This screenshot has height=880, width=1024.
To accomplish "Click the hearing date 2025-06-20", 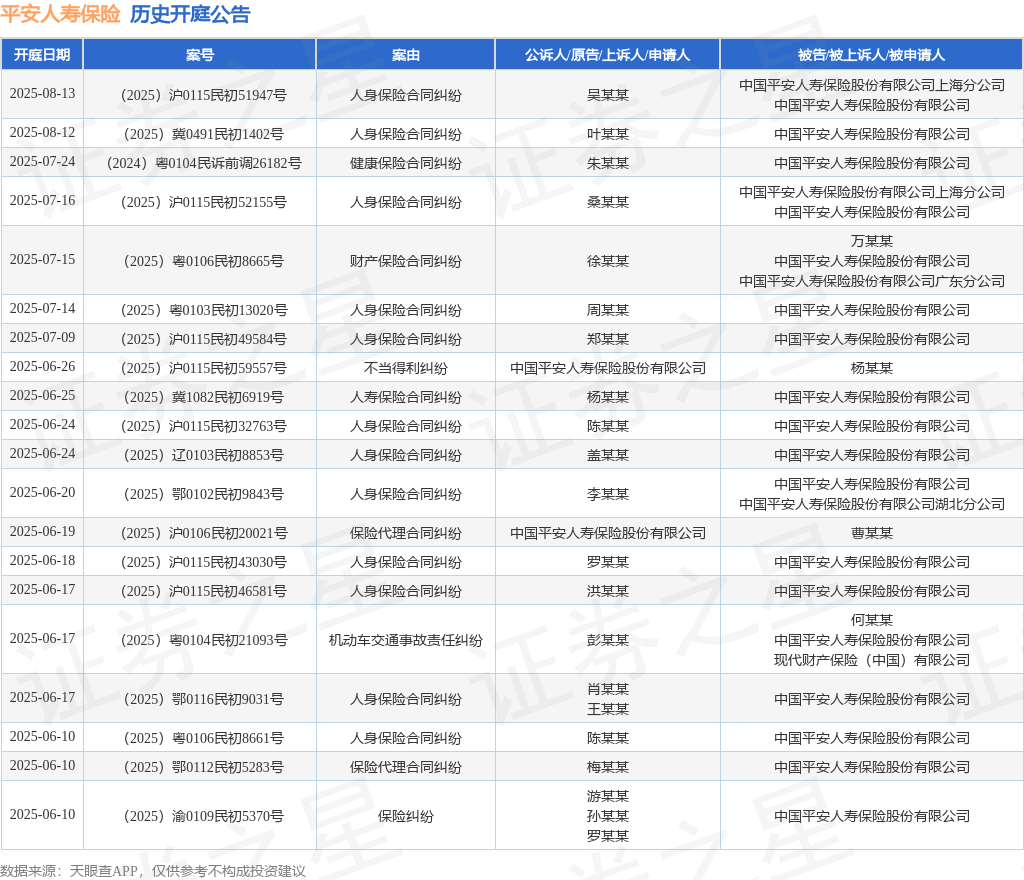I will [x=42, y=492].
